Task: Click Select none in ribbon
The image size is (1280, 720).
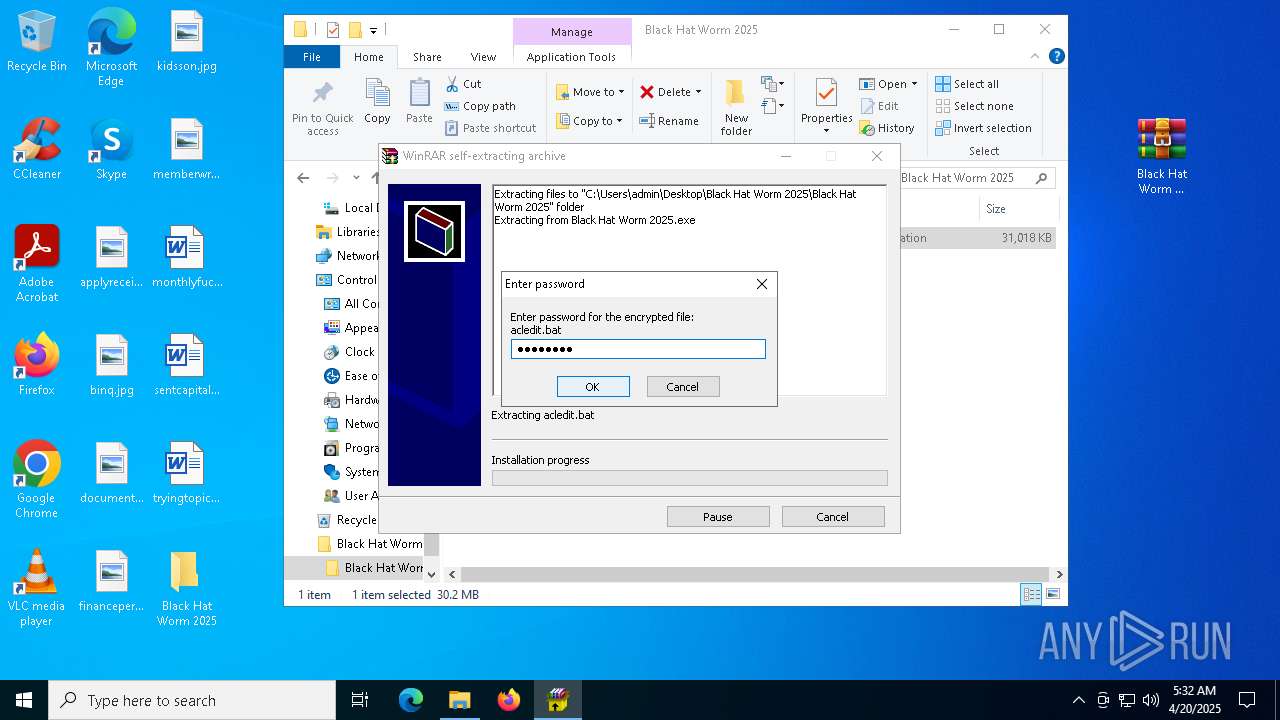Action: [x=974, y=106]
